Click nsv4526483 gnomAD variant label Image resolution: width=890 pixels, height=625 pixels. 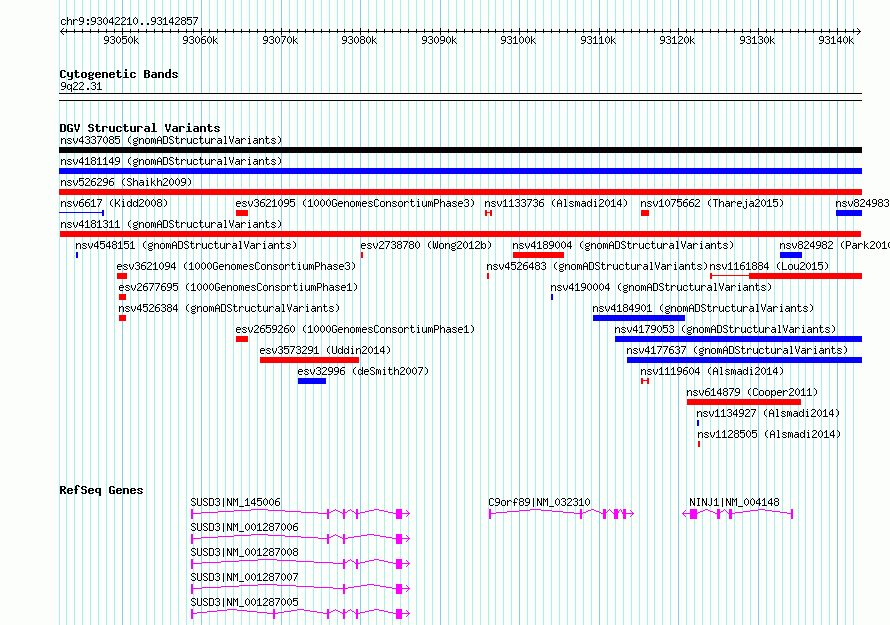tap(597, 266)
